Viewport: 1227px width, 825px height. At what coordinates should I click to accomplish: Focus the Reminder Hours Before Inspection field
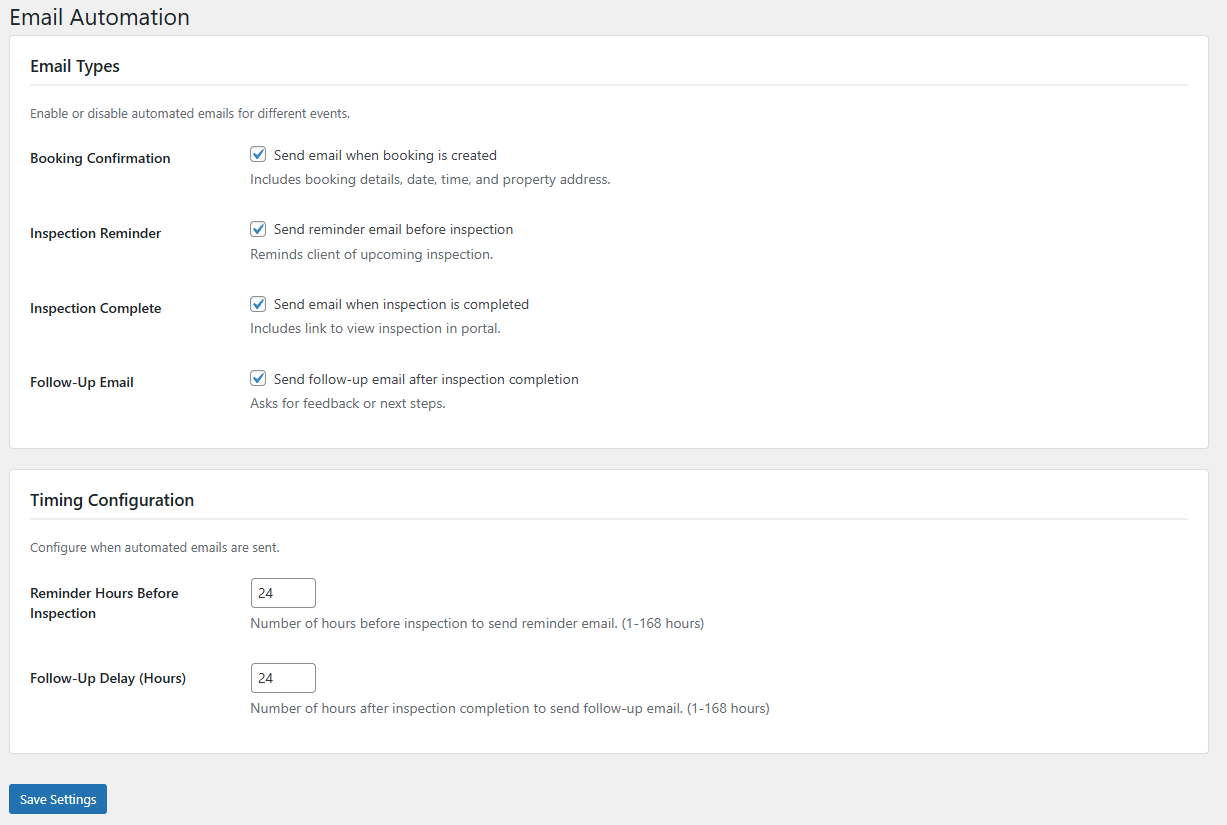pyautogui.click(x=283, y=593)
